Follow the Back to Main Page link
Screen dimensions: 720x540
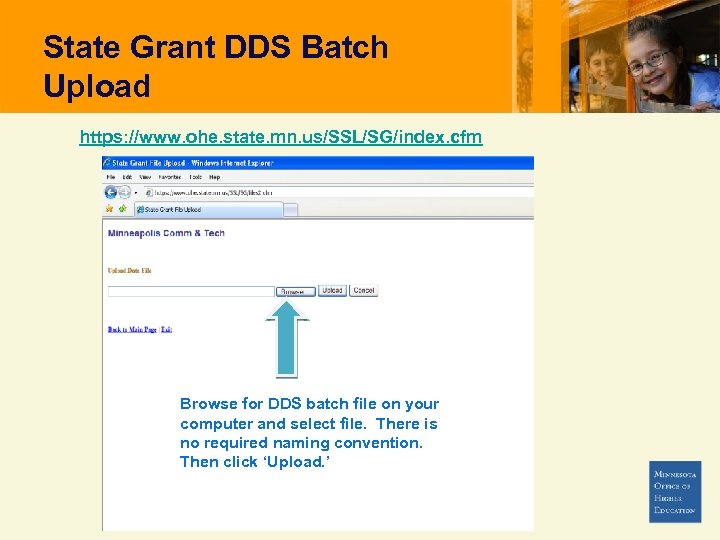point(132,329)
